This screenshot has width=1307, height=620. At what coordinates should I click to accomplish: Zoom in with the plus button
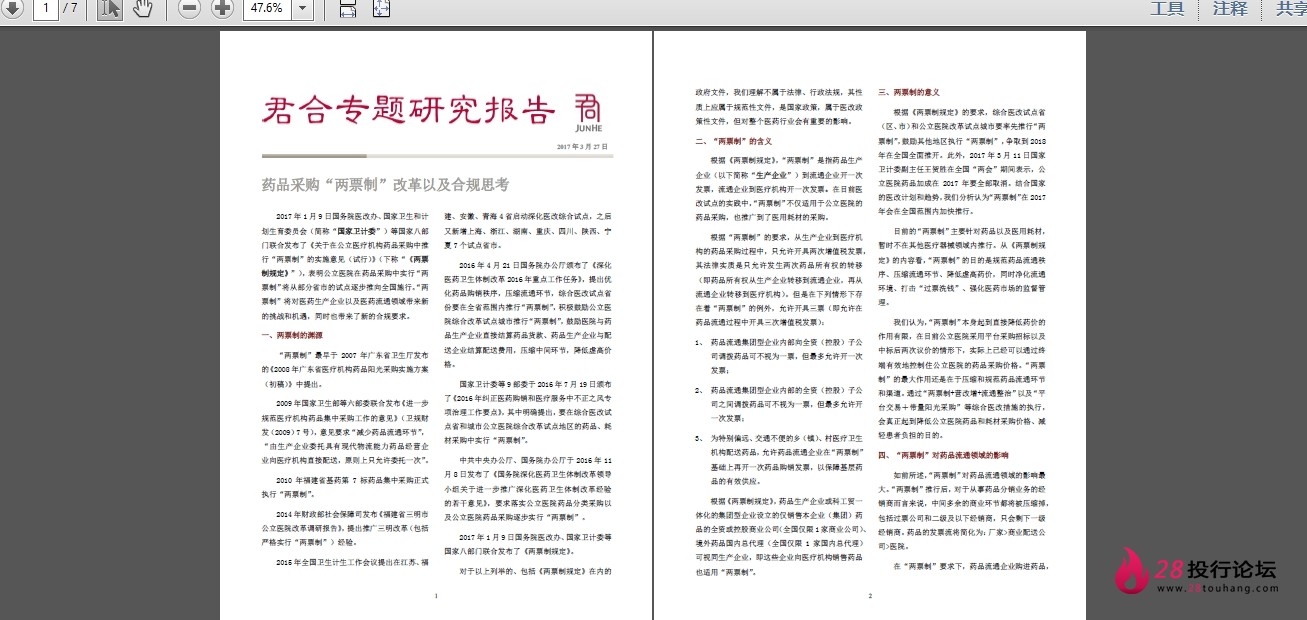point(222,8)
